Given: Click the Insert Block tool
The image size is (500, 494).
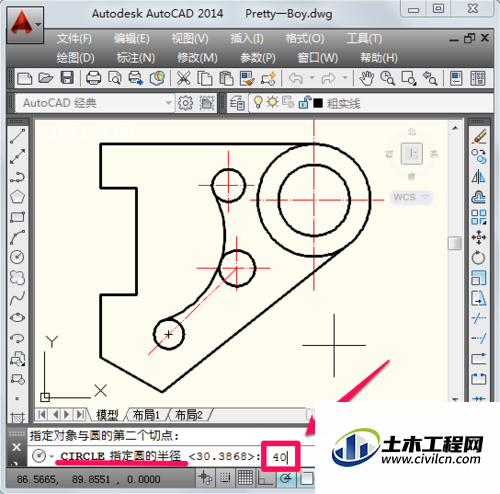Looking at the screenshot, I should [17, 358].
